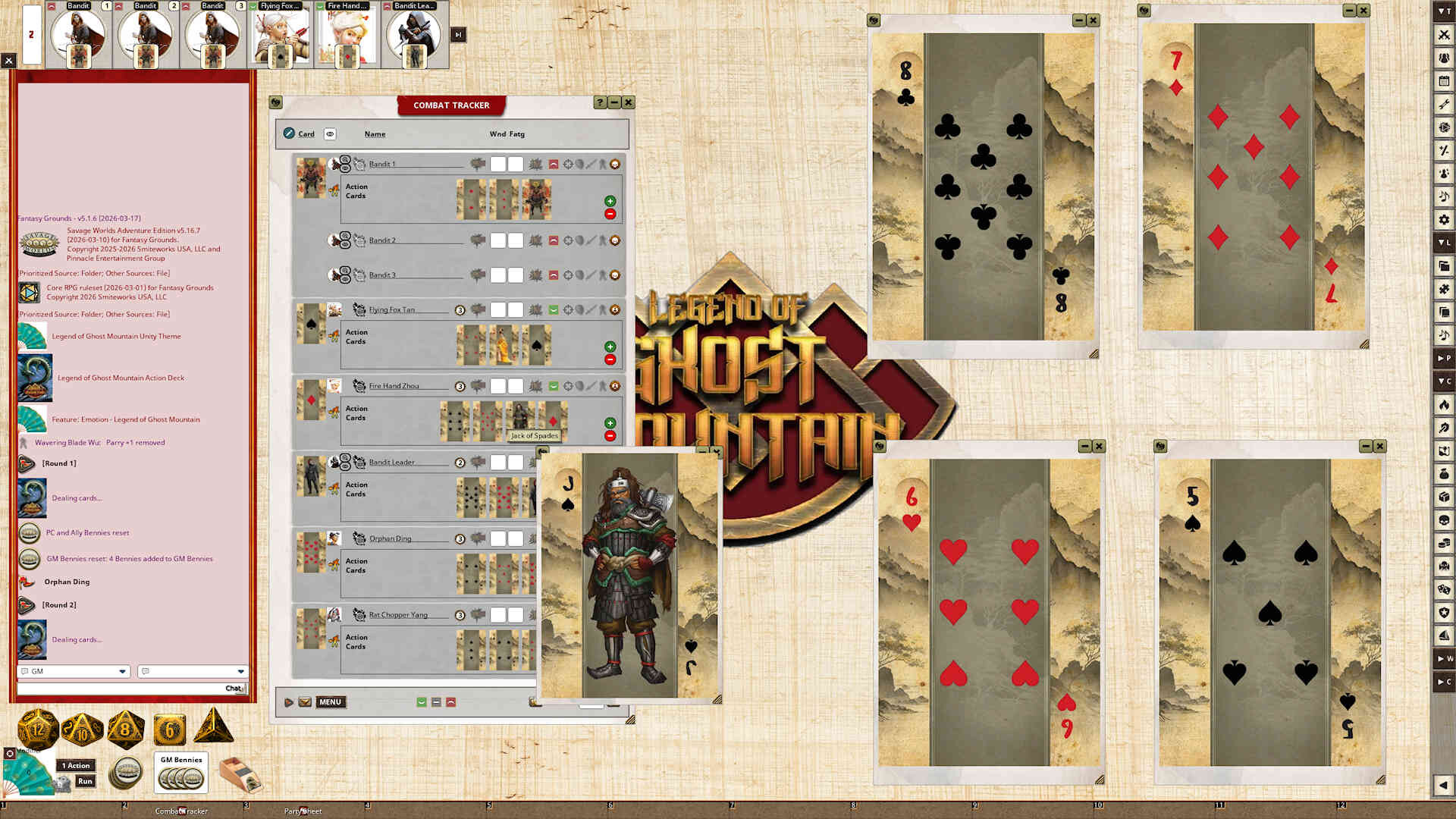Click the next actor arrow in tracker
This screenshot has width=1456, height=819.
289,702
